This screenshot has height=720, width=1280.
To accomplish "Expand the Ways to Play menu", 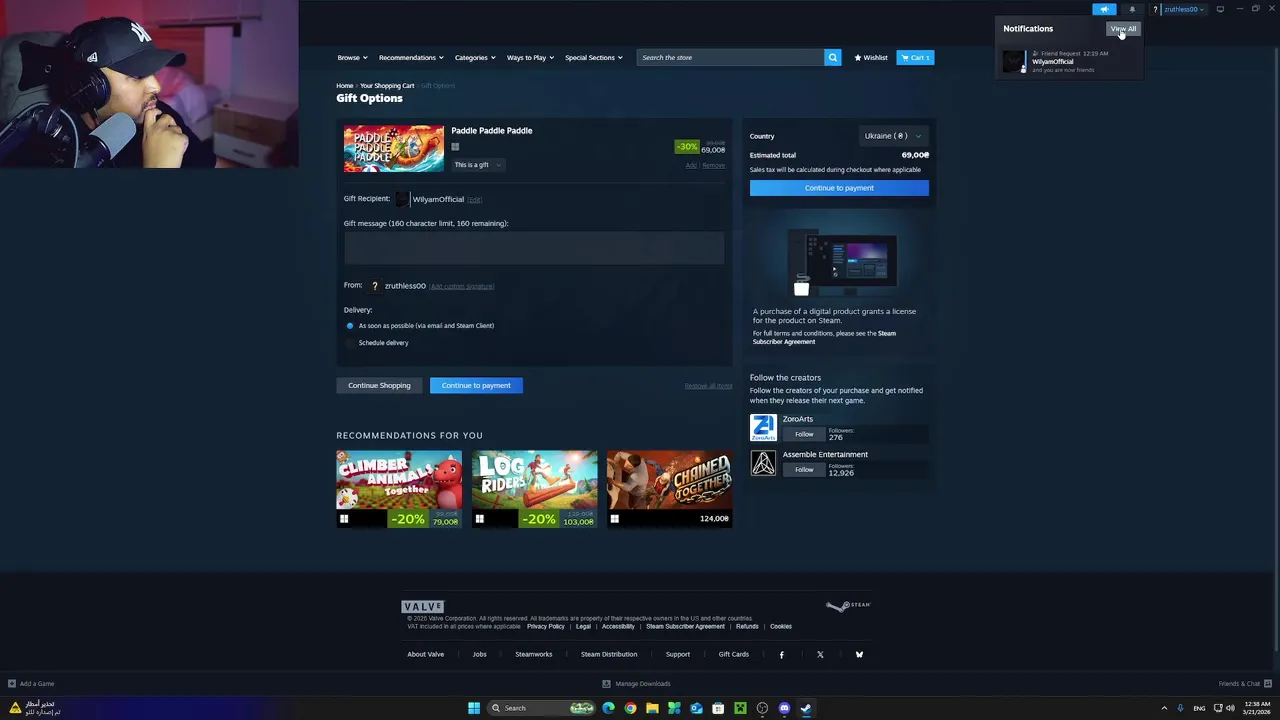I will click(530, 58).
